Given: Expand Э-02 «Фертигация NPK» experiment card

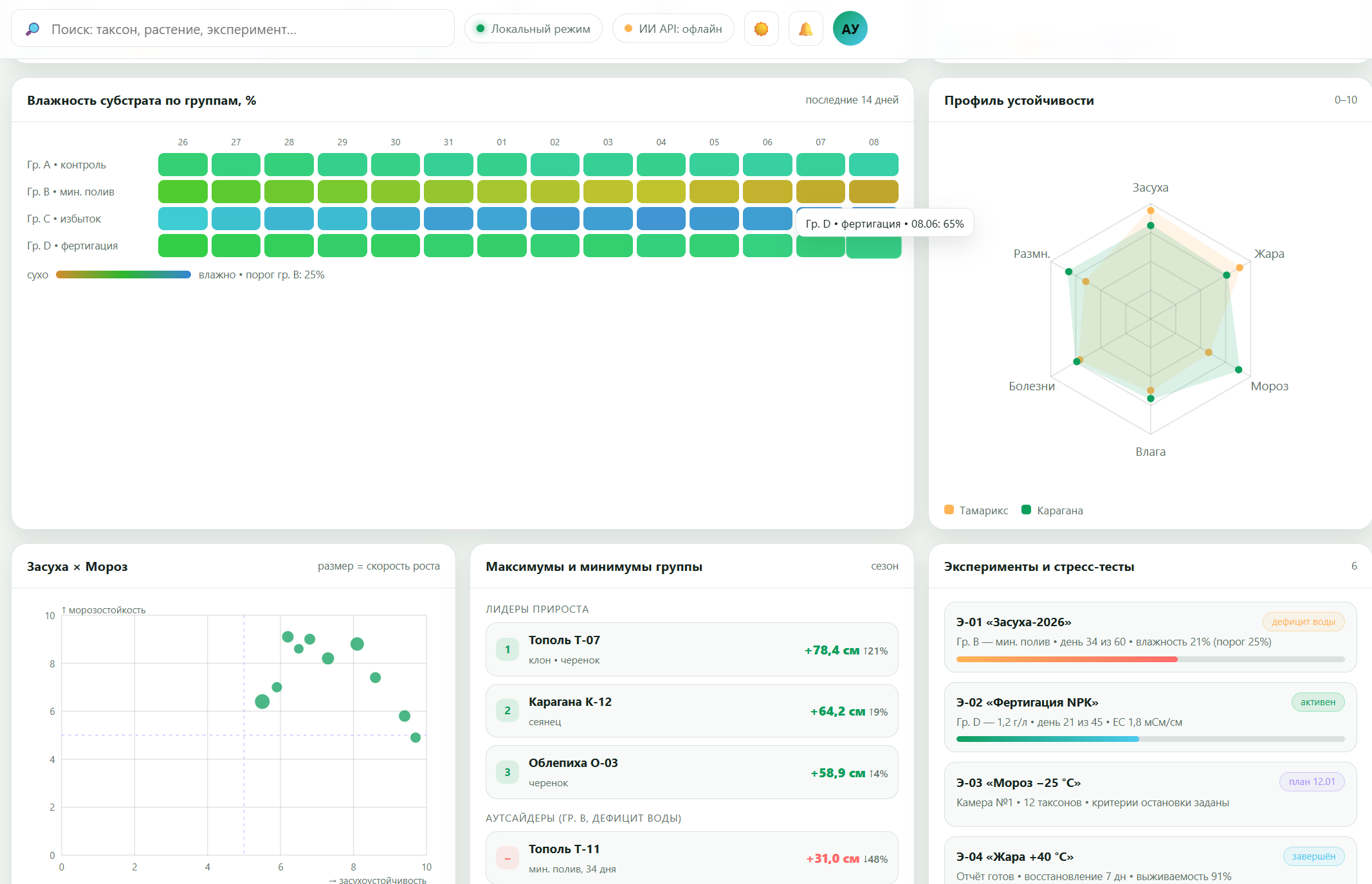Looking at the screenshot, I should 1150,717.
